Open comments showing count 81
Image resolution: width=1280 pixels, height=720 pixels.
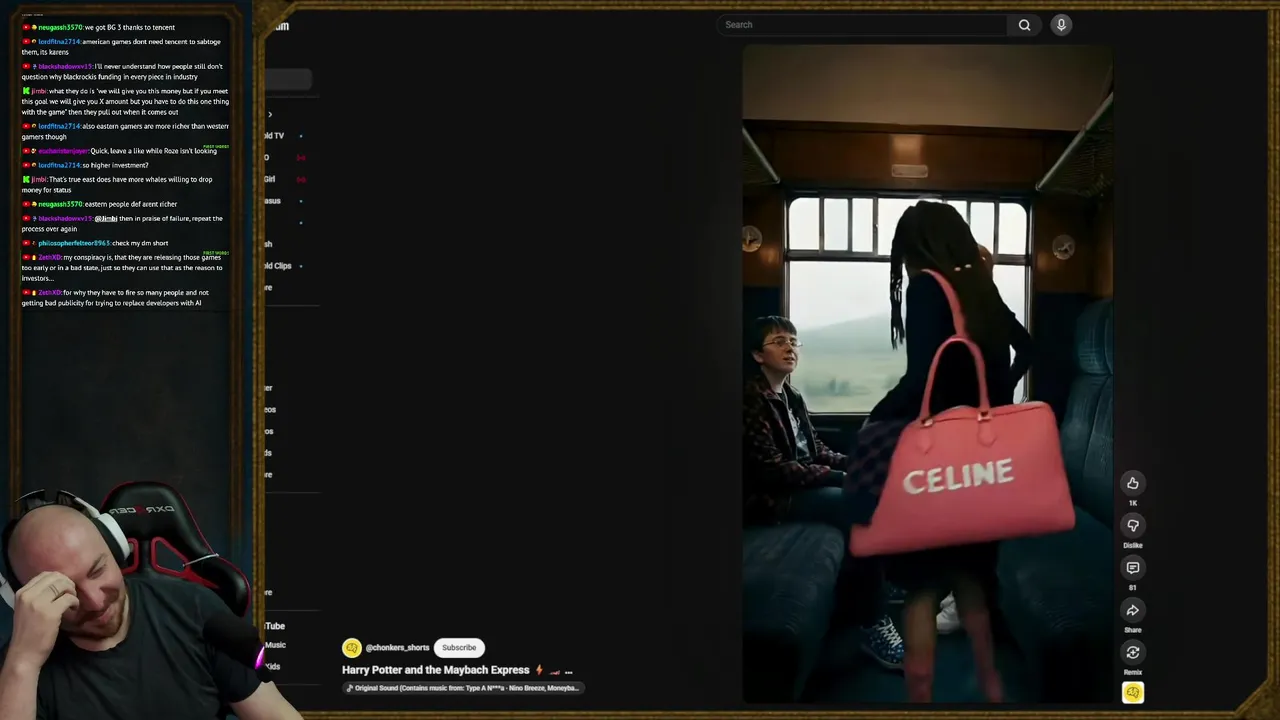pyautogui.click(x=1133, y=568)
